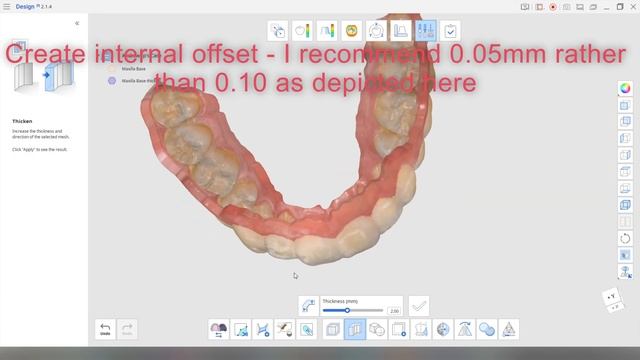
Task: Click the cube icon left of Thicken tool
Action: (x=333, y=329)
